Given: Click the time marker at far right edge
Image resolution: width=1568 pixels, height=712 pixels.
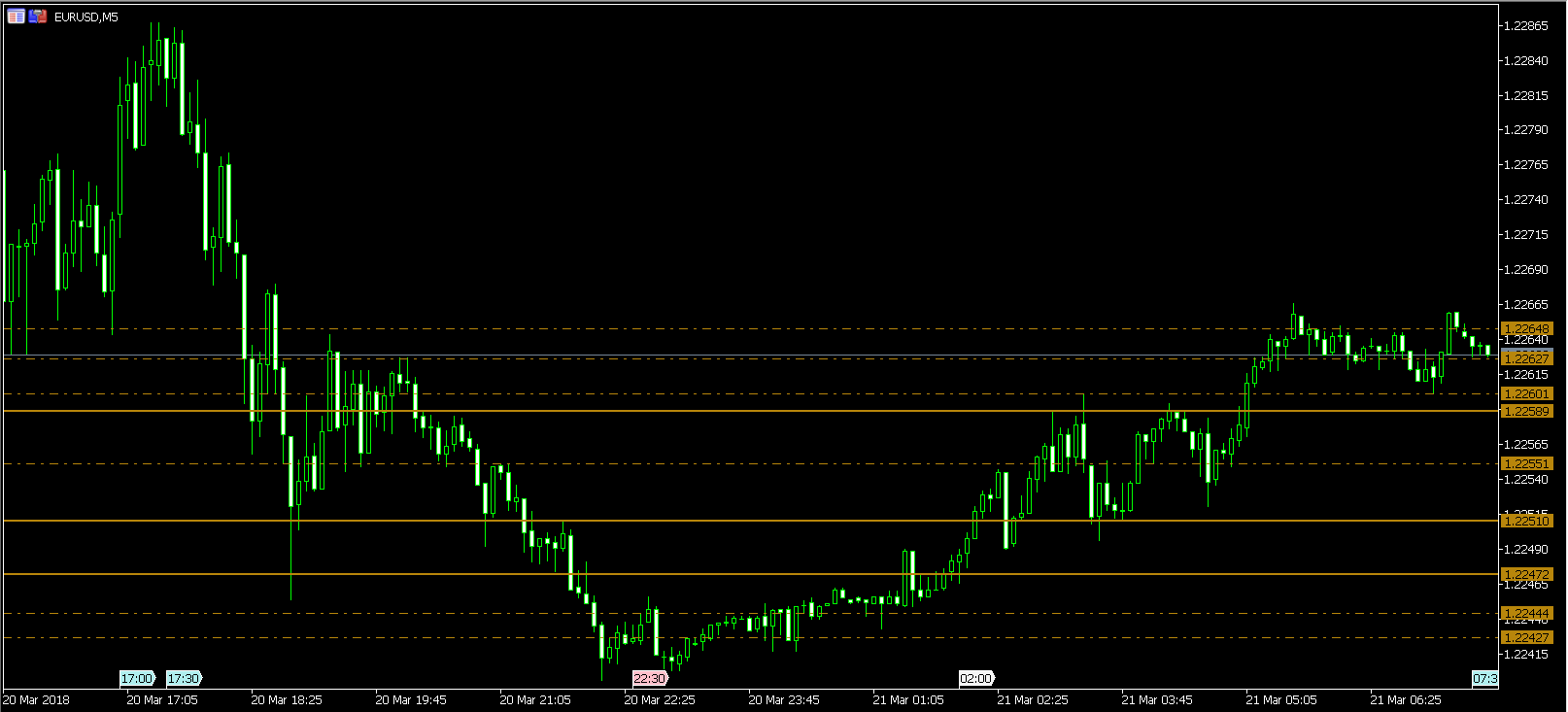Looking at the screenshot, I should [x=1484, y=678].
